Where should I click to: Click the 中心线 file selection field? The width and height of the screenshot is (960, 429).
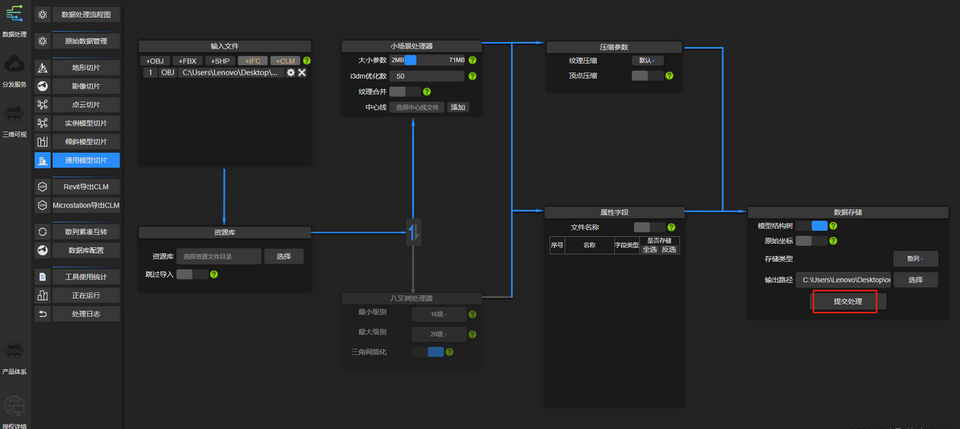pyautogui.click(x=417, y=107)
